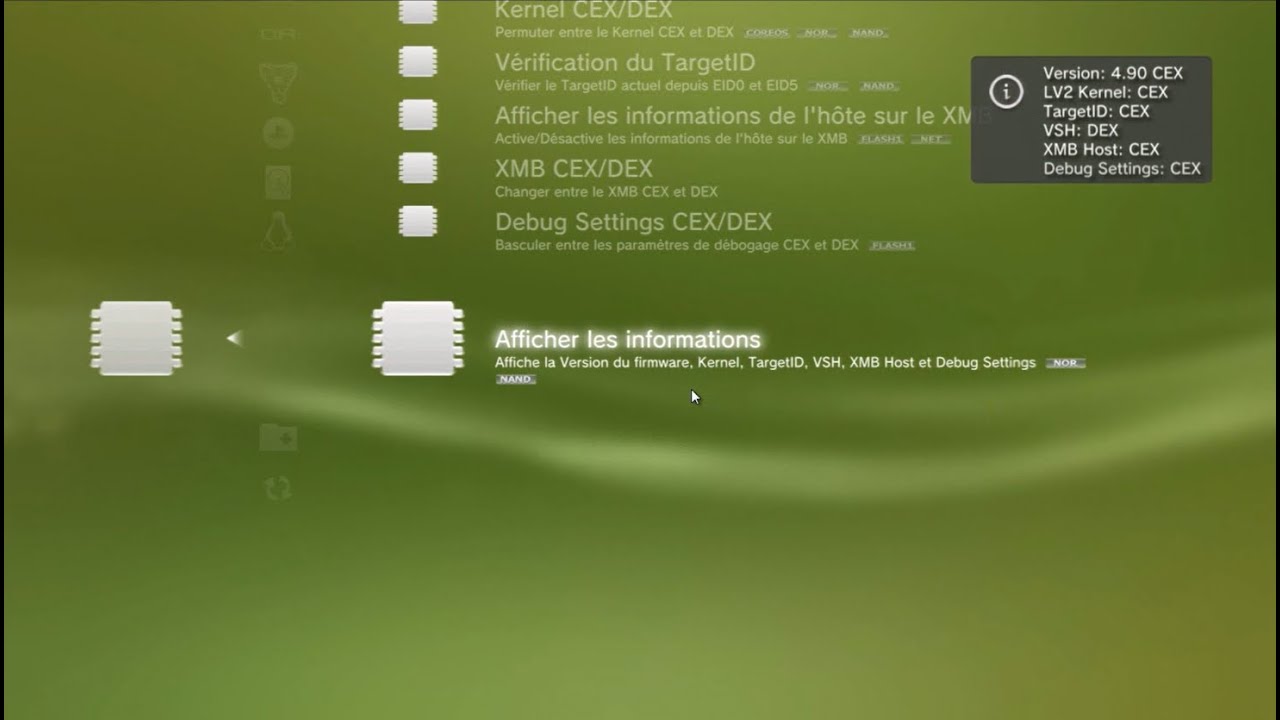Click the info circle icon in the notification
1280x720 pixels.
(1006, 92)
